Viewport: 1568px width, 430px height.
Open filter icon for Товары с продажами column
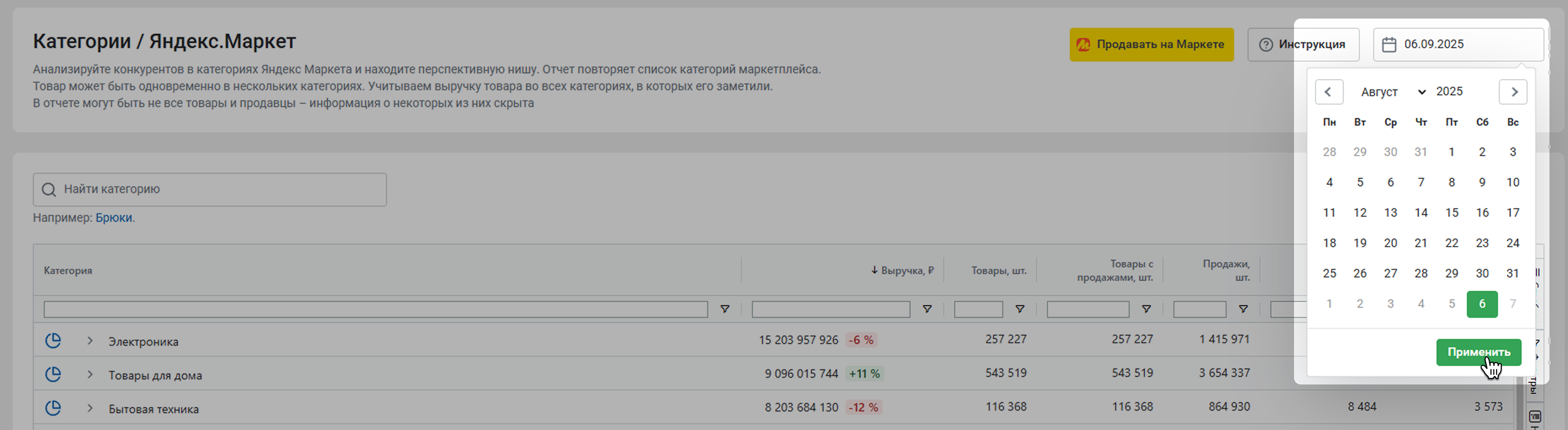[x=1146, y=309]
